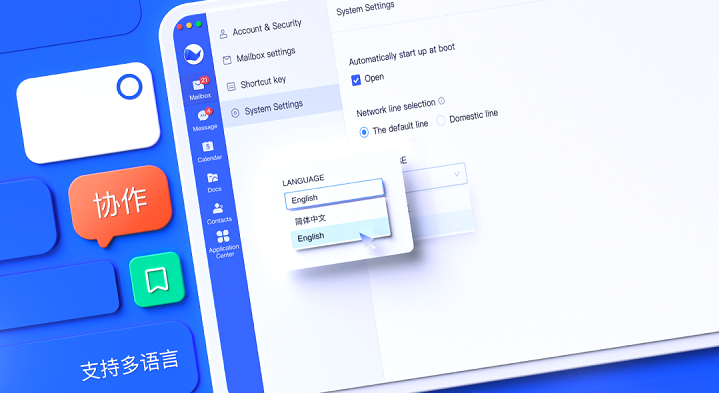The image size is (719, 394).
Task: Click the green bookmark icon tile
Action: [157, 279]
